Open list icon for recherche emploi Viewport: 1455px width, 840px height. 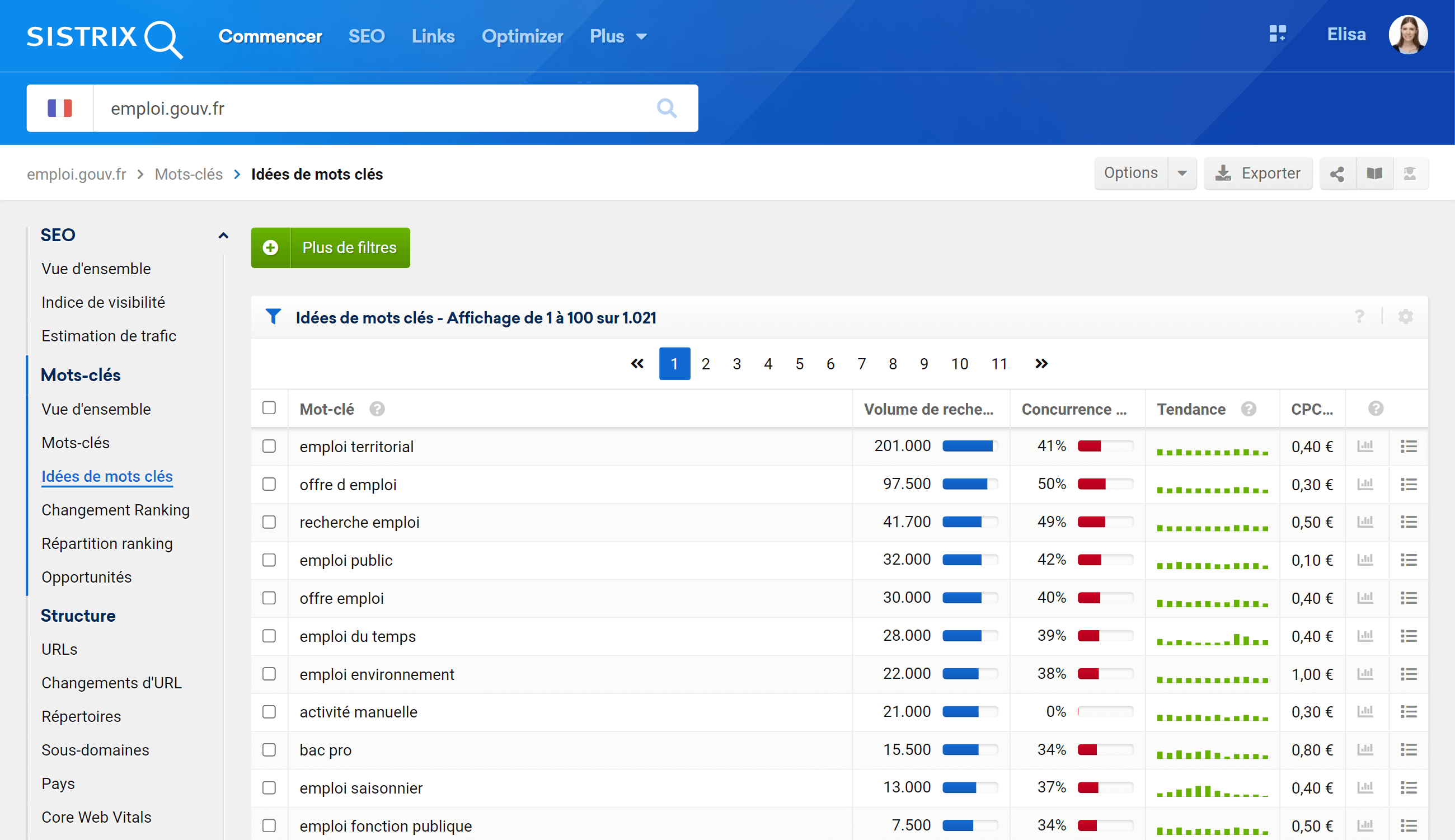click(x=1408, y=522)
